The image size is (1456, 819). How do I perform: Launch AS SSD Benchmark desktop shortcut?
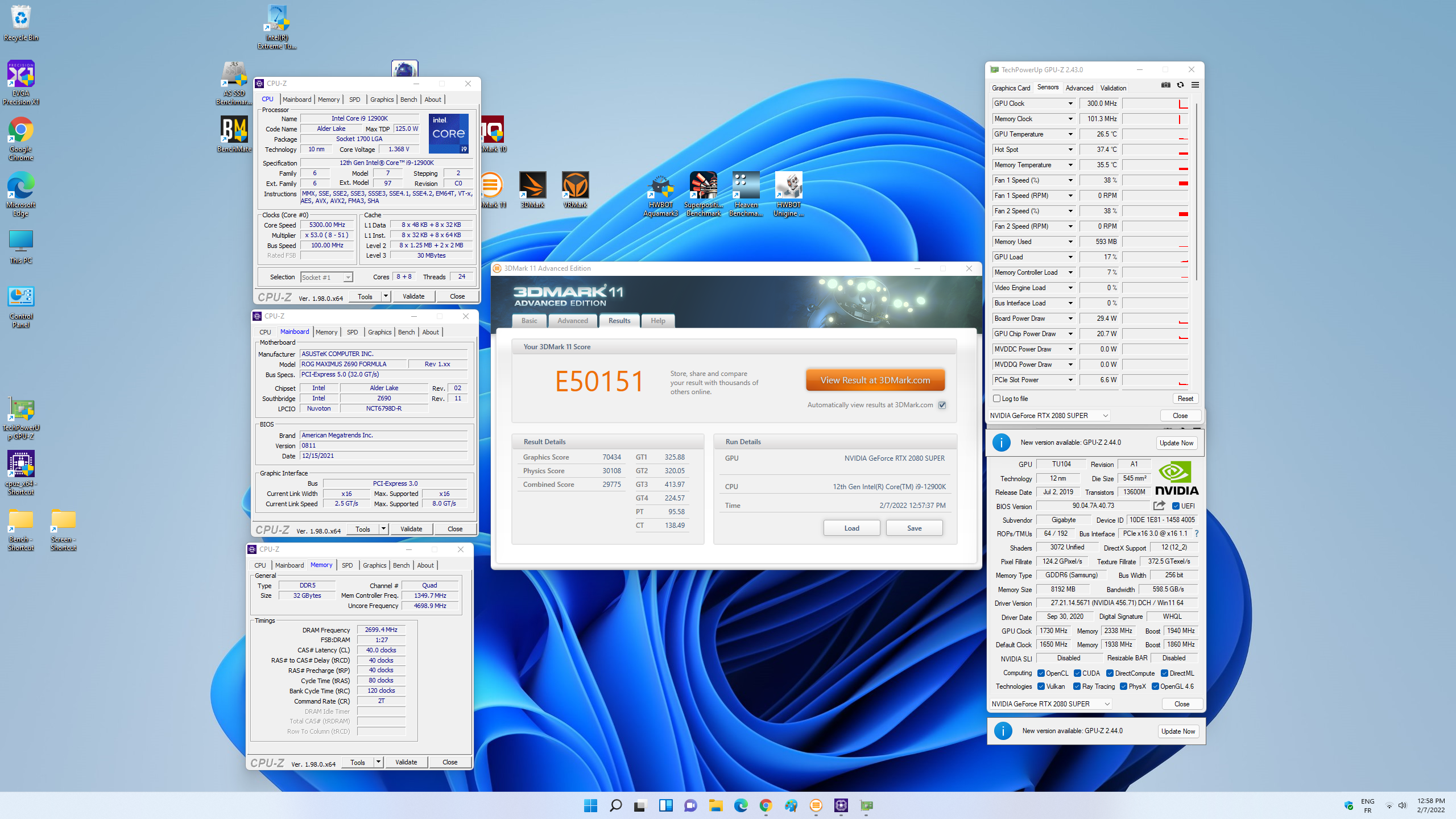pyautogui.click(x=234, y=83)
